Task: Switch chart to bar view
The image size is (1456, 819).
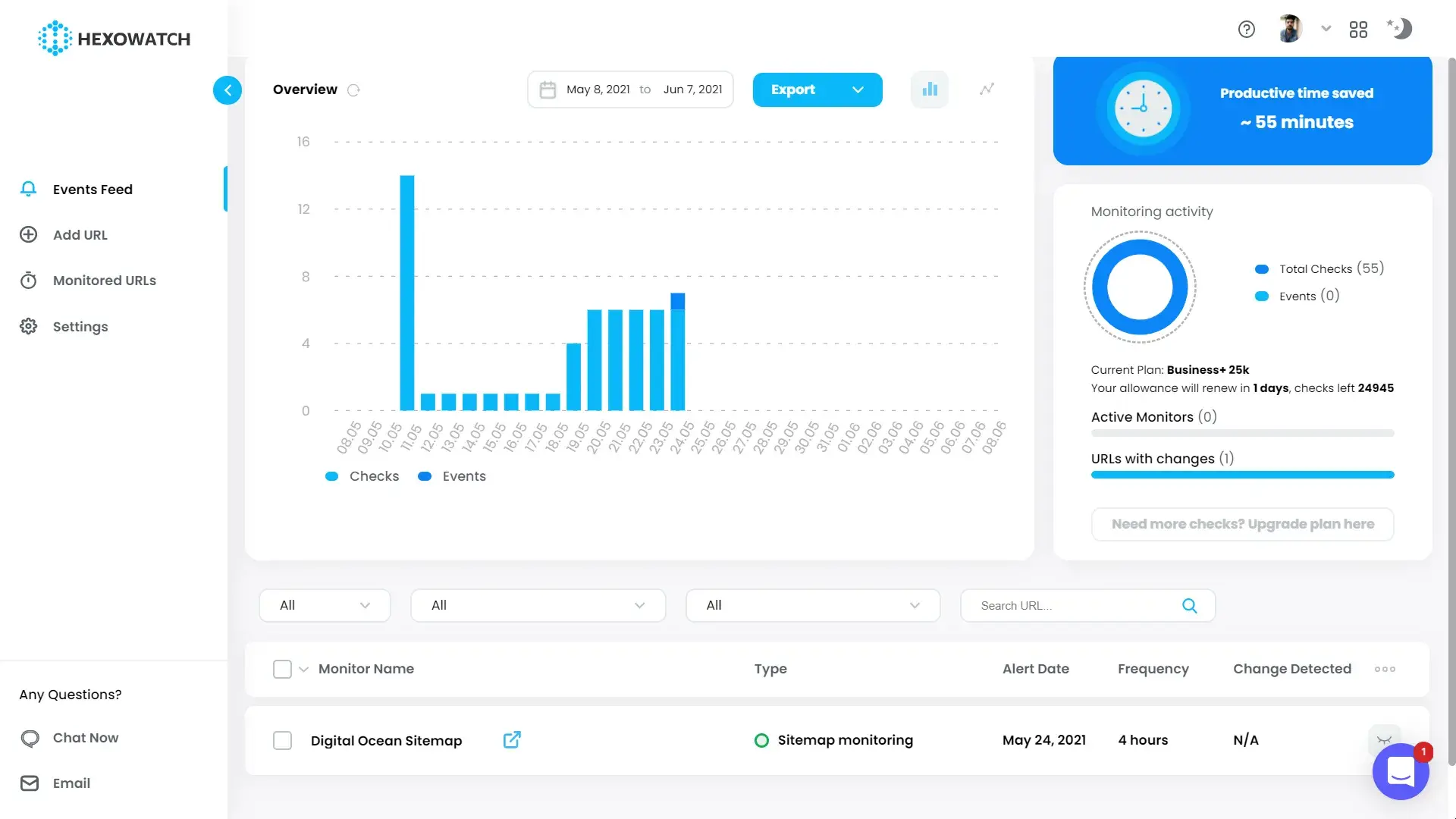Action: [929, 89]
